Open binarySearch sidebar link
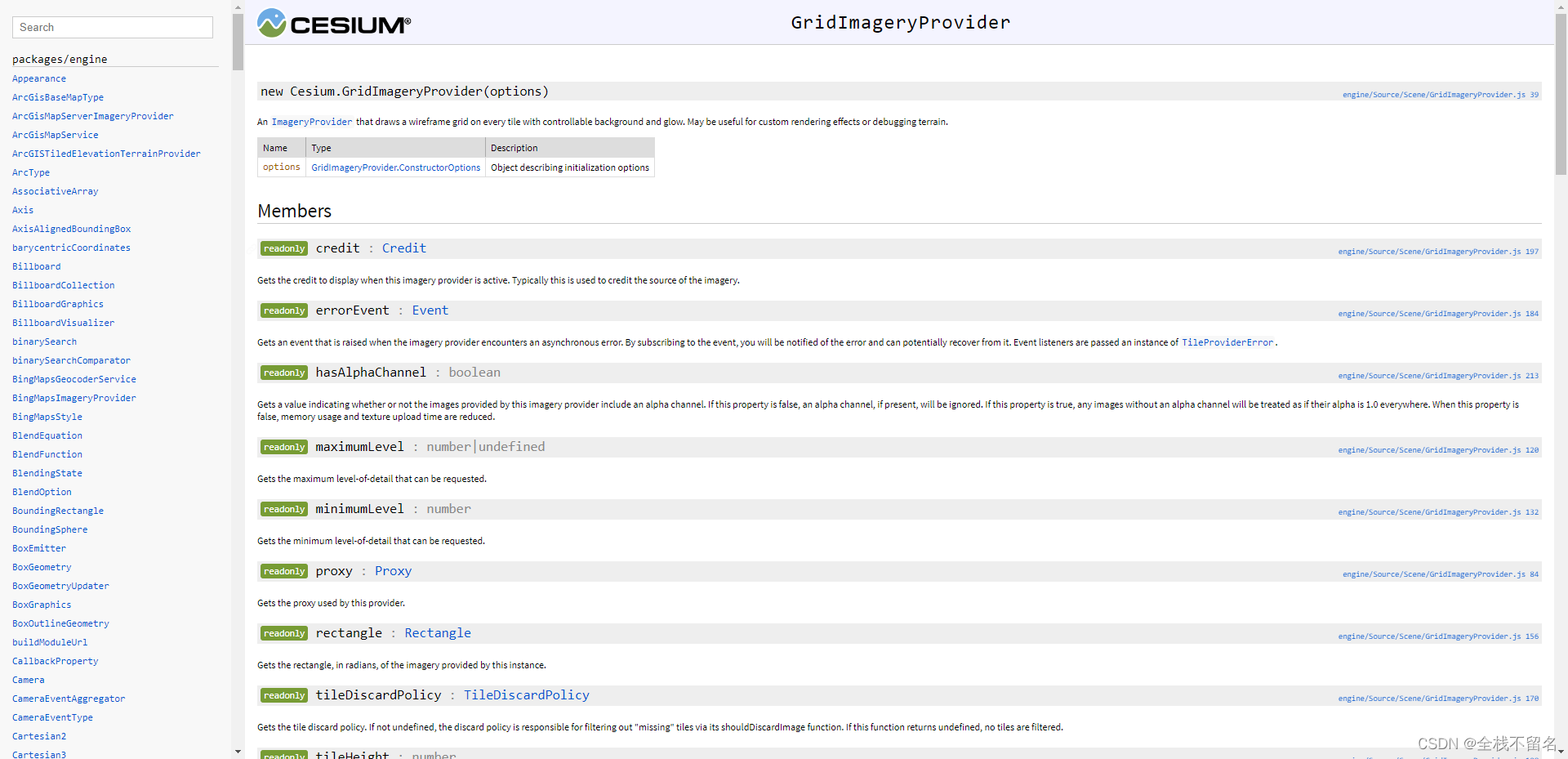The width and height of the screenshot is (1568, 759). 45,342
